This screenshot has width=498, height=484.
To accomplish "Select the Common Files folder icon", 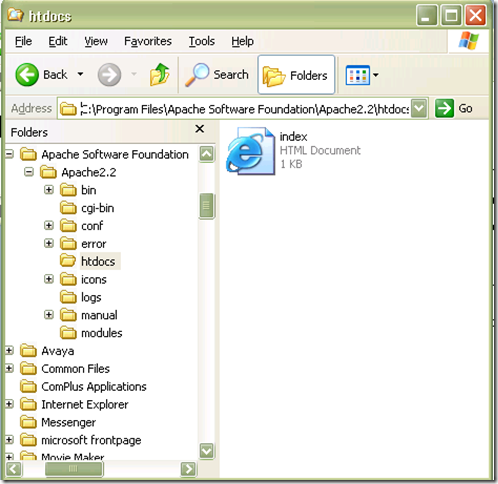I will [x=28, y=369].
